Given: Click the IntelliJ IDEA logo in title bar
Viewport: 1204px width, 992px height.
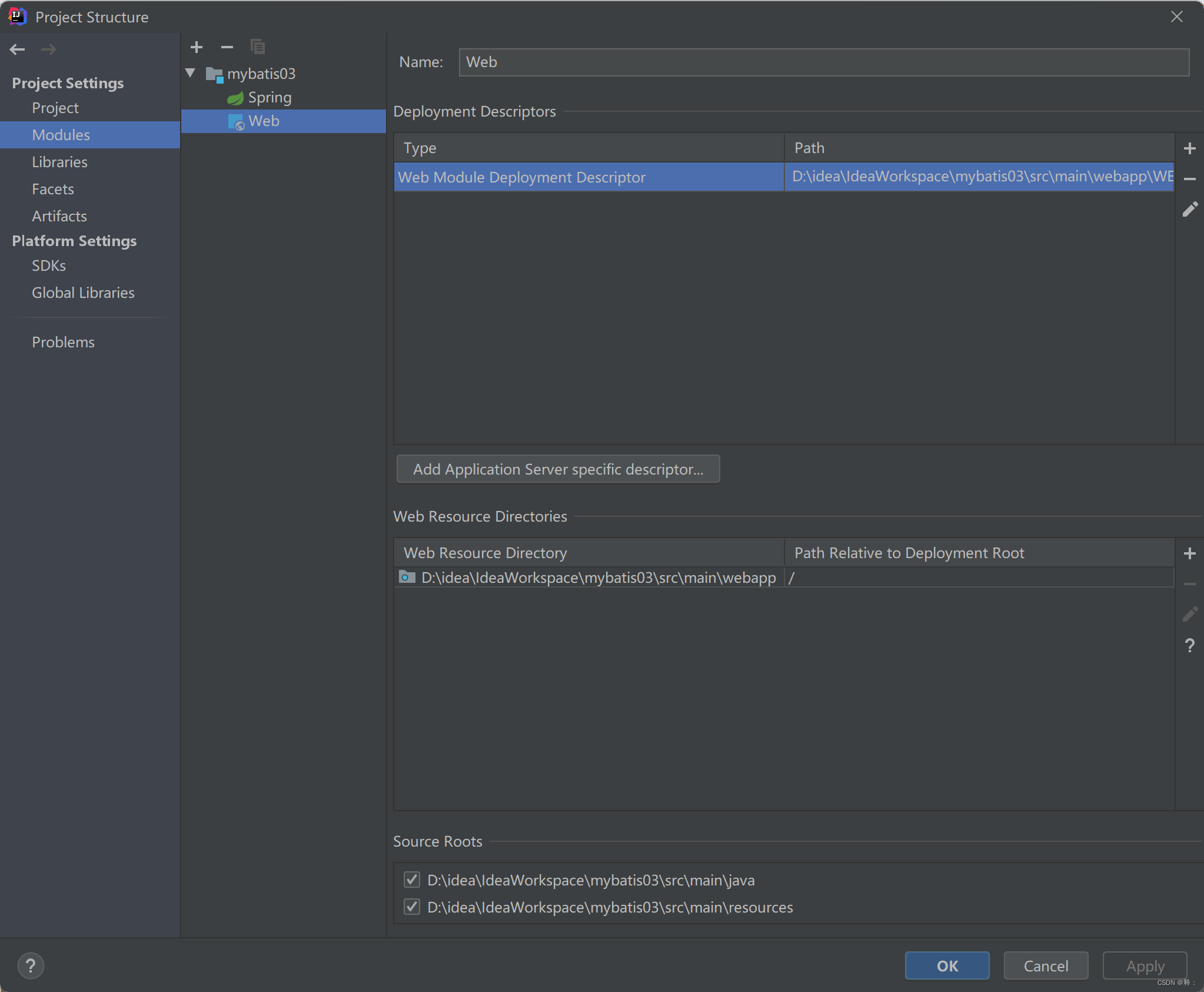Looking at the screenshot, I should point(18,16).
